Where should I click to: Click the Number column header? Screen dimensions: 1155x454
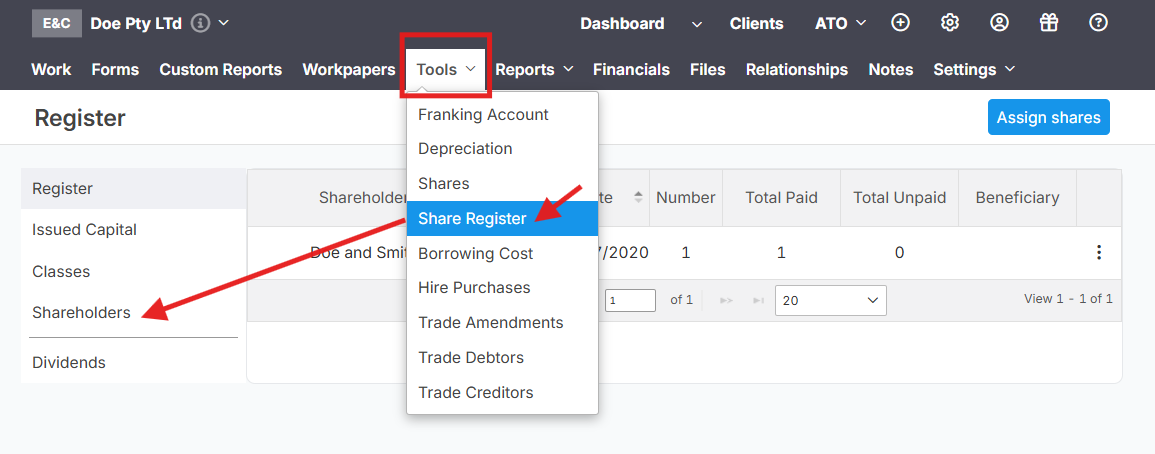(686, 198)
